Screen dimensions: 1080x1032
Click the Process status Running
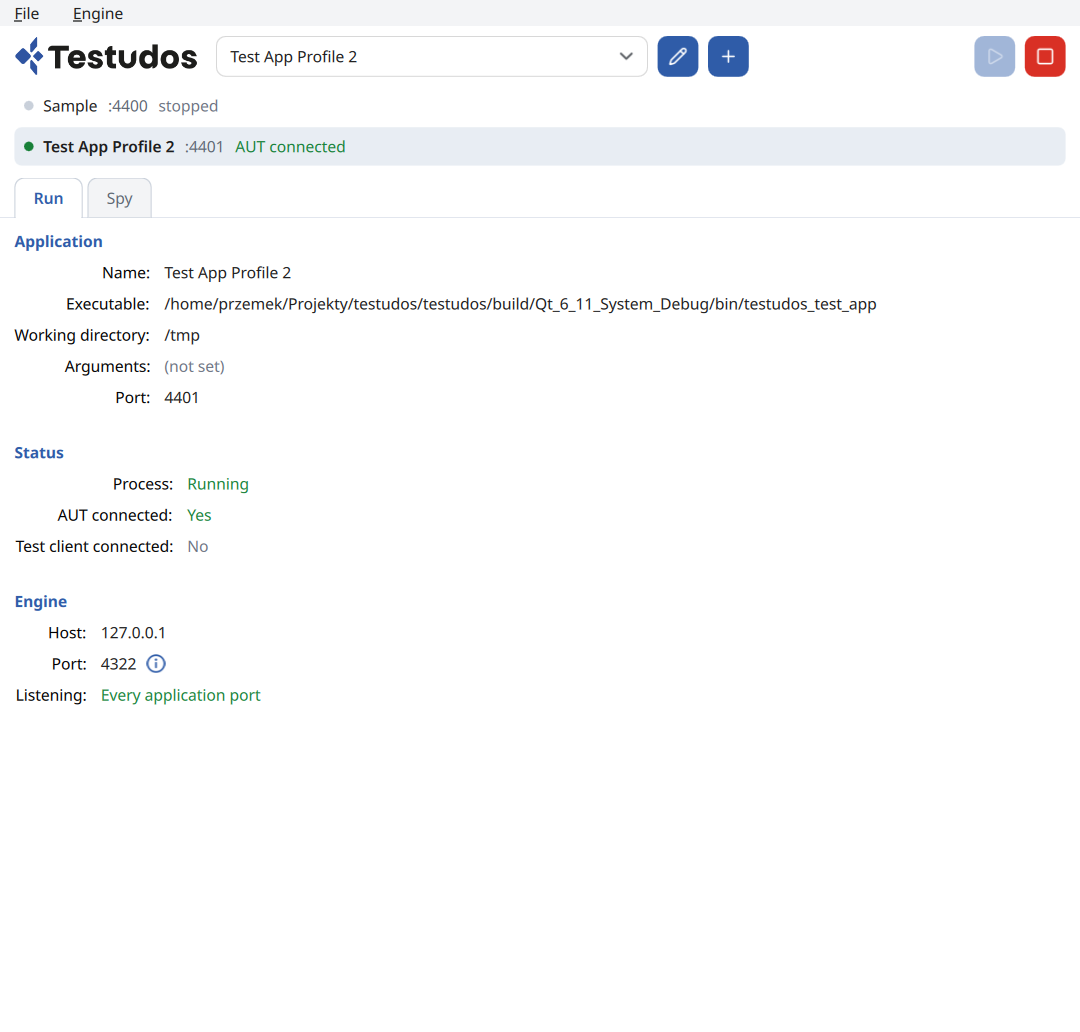pos(218,484)
